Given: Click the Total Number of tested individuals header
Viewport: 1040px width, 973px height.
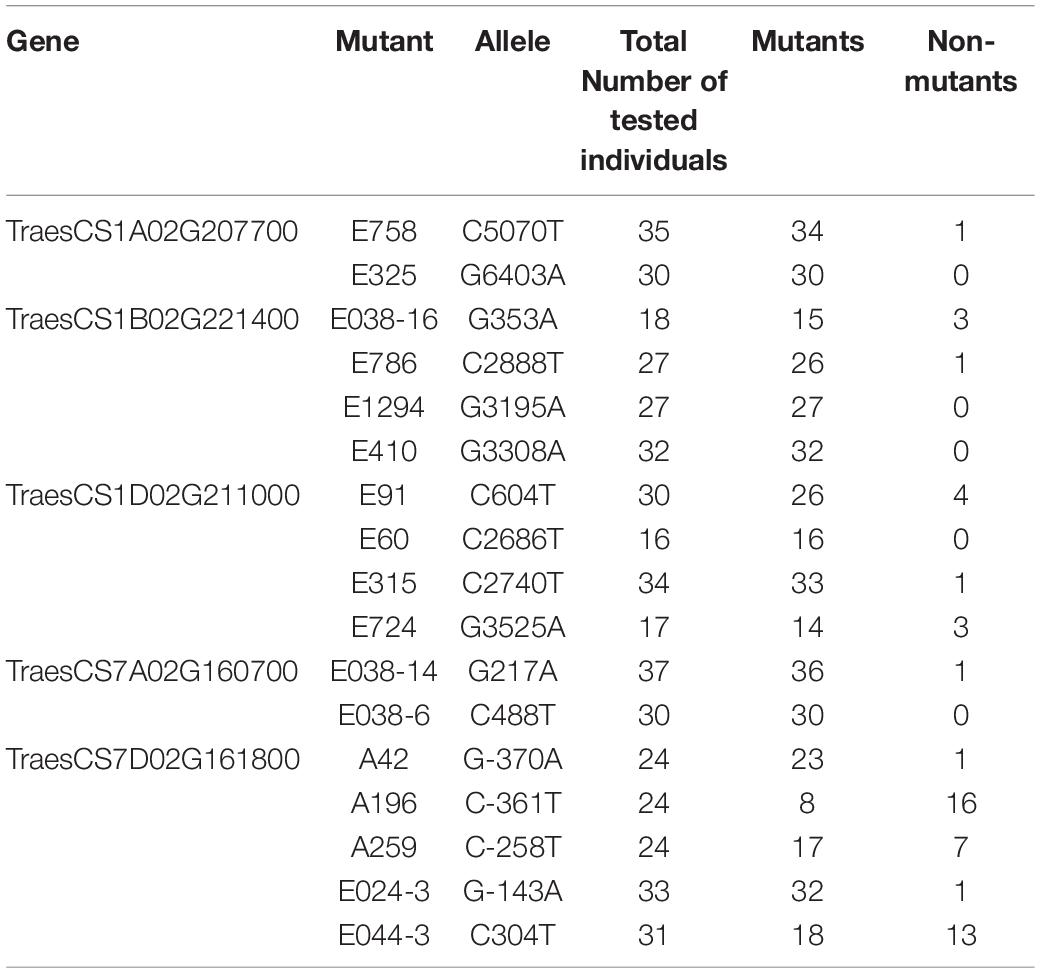Looking at the screenshot, I should tap(654, 101).
